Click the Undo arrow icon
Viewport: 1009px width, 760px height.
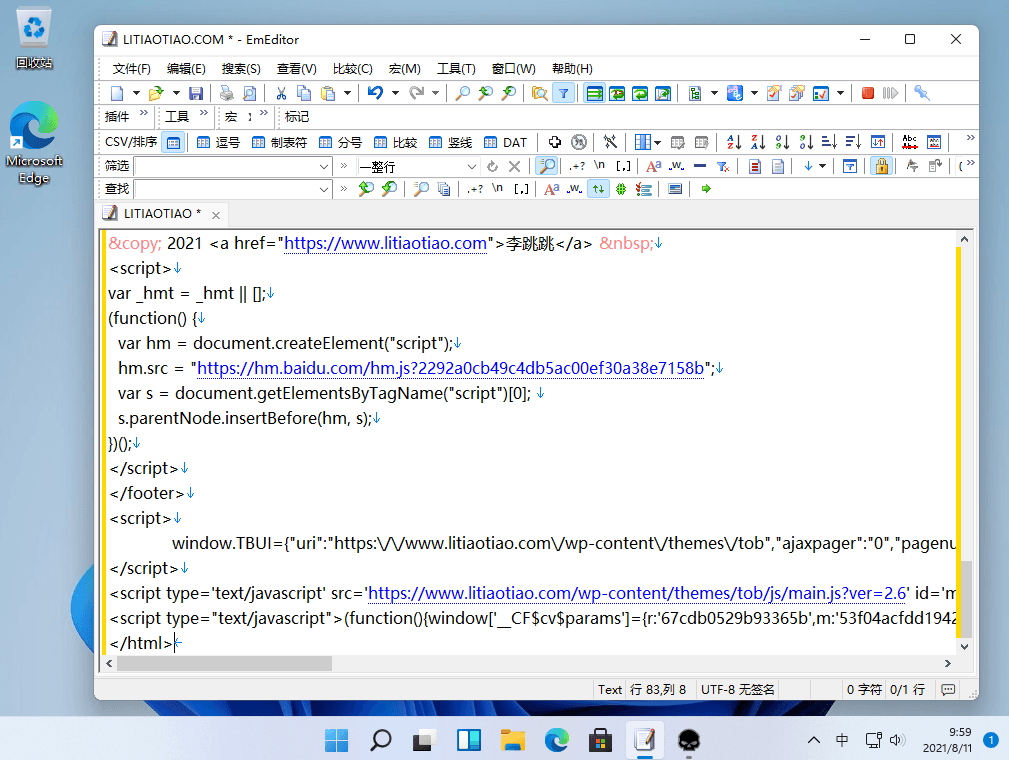[x=375, y=93]
